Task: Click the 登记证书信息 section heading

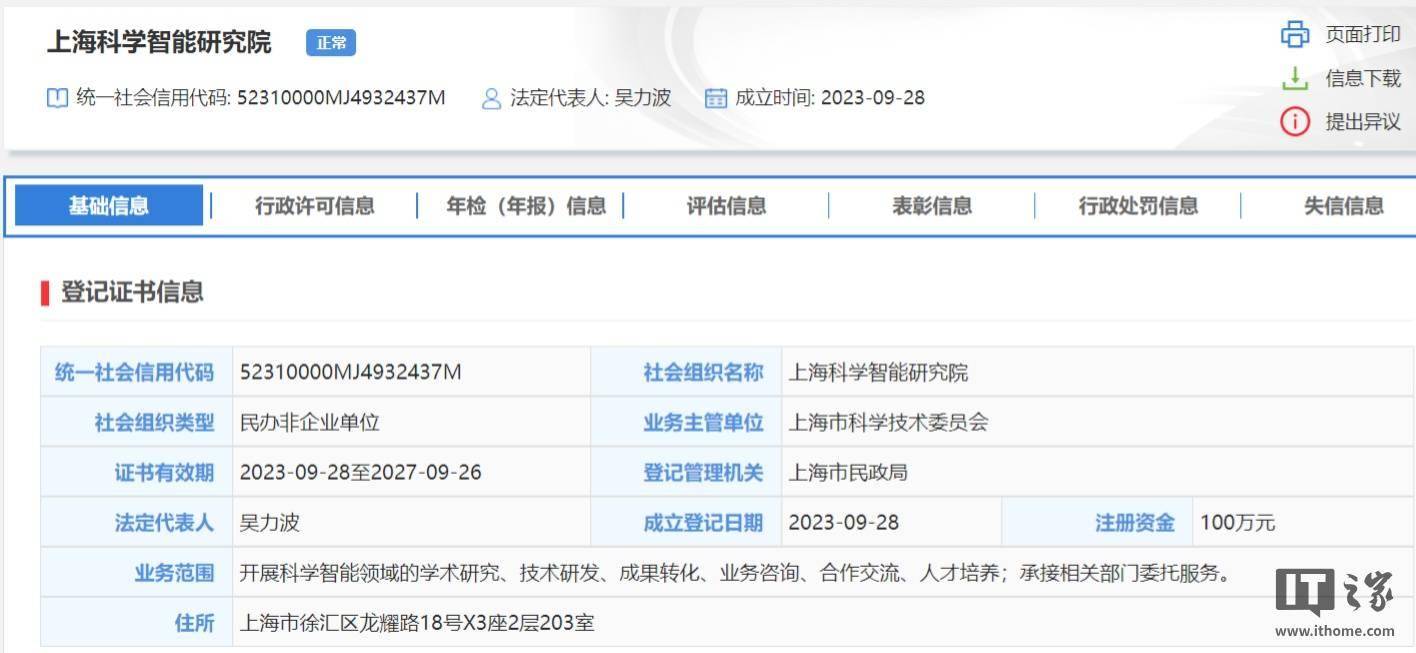Action: (x=132, y=292)
